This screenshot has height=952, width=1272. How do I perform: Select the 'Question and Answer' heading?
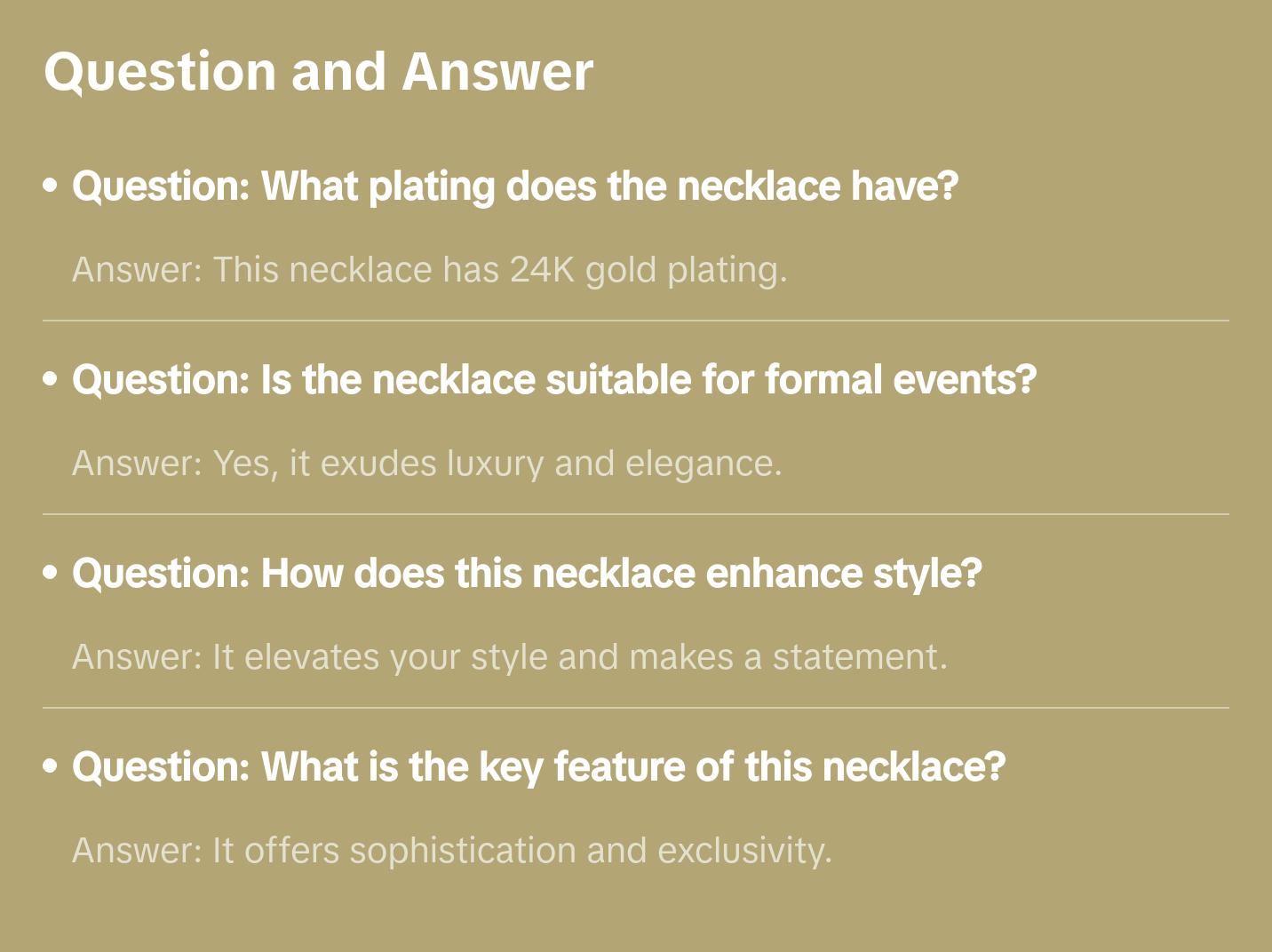[318, 71]
